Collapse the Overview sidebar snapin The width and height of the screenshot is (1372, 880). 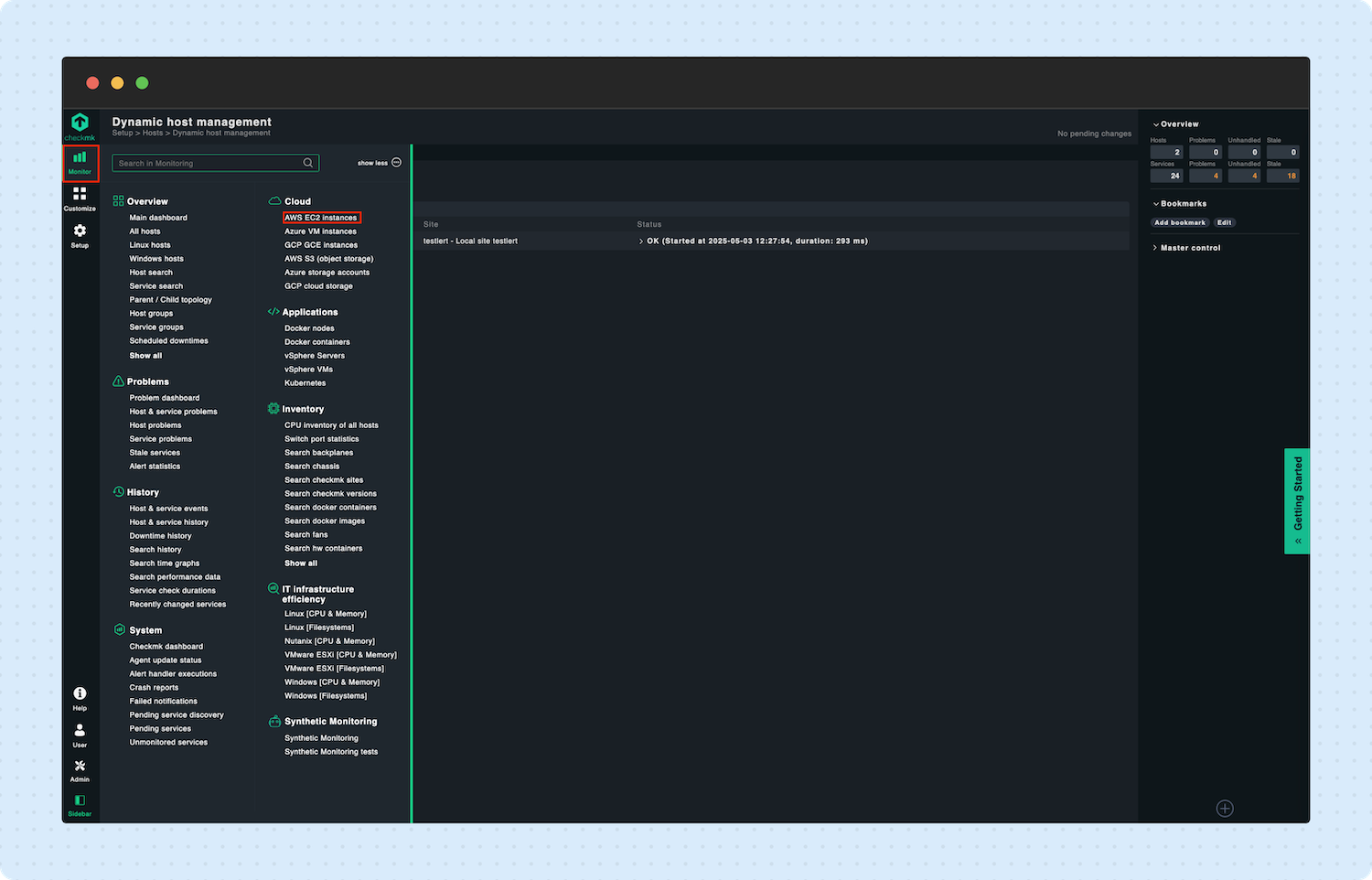coord(1176,124)
